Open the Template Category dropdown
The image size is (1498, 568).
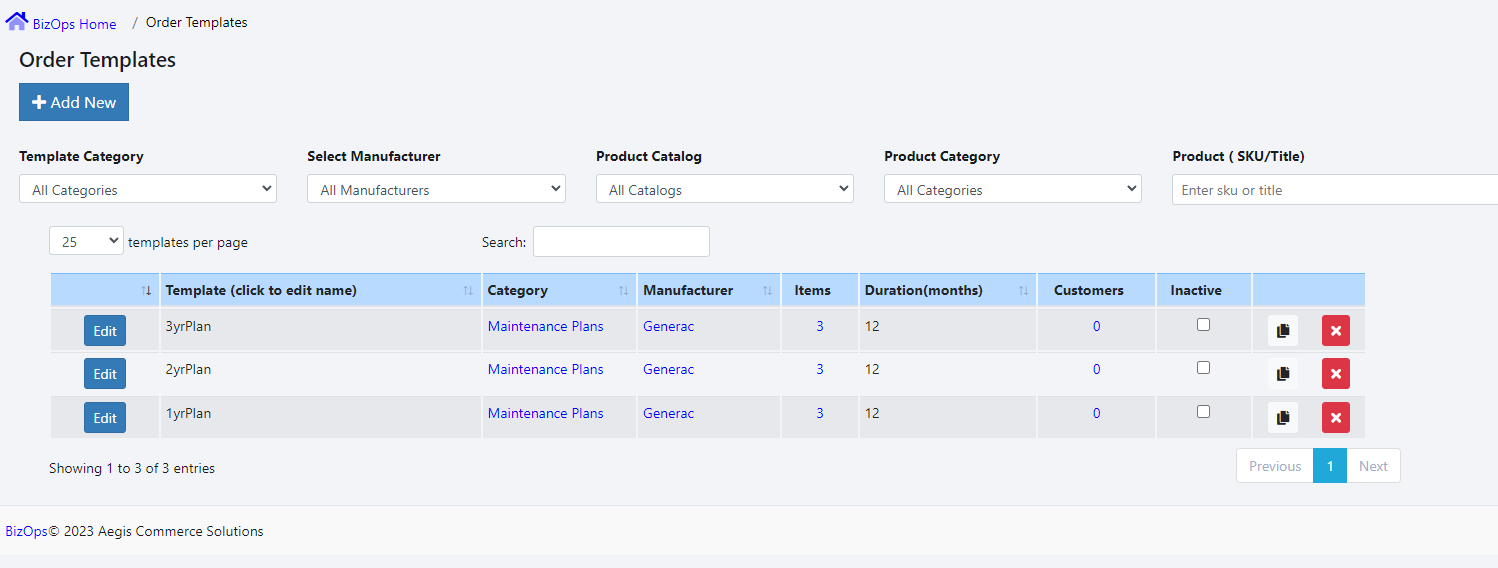point(148,189)
